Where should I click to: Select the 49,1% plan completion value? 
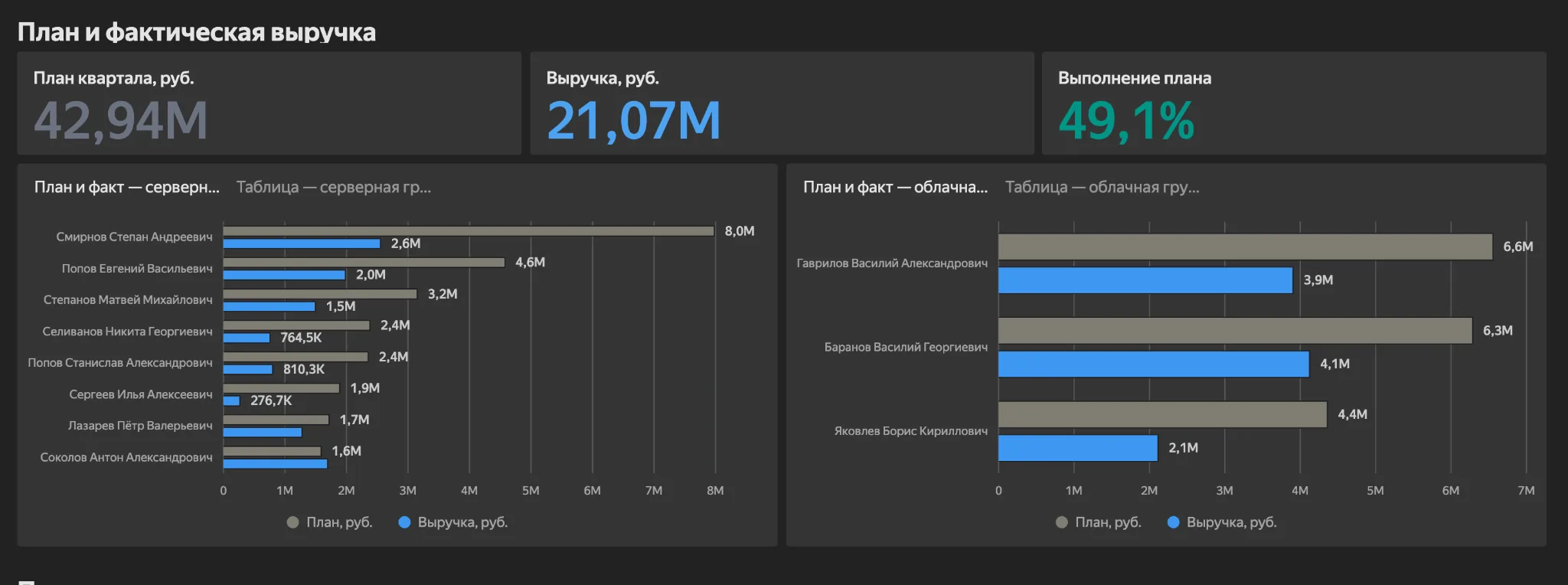pyautogui.click(x=1126, y=121)
